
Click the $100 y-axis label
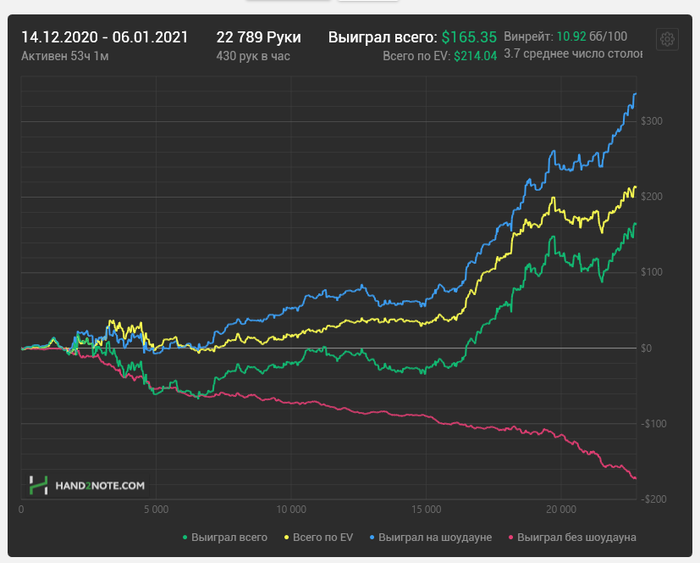pyautogui.click(x=651, y=272)
